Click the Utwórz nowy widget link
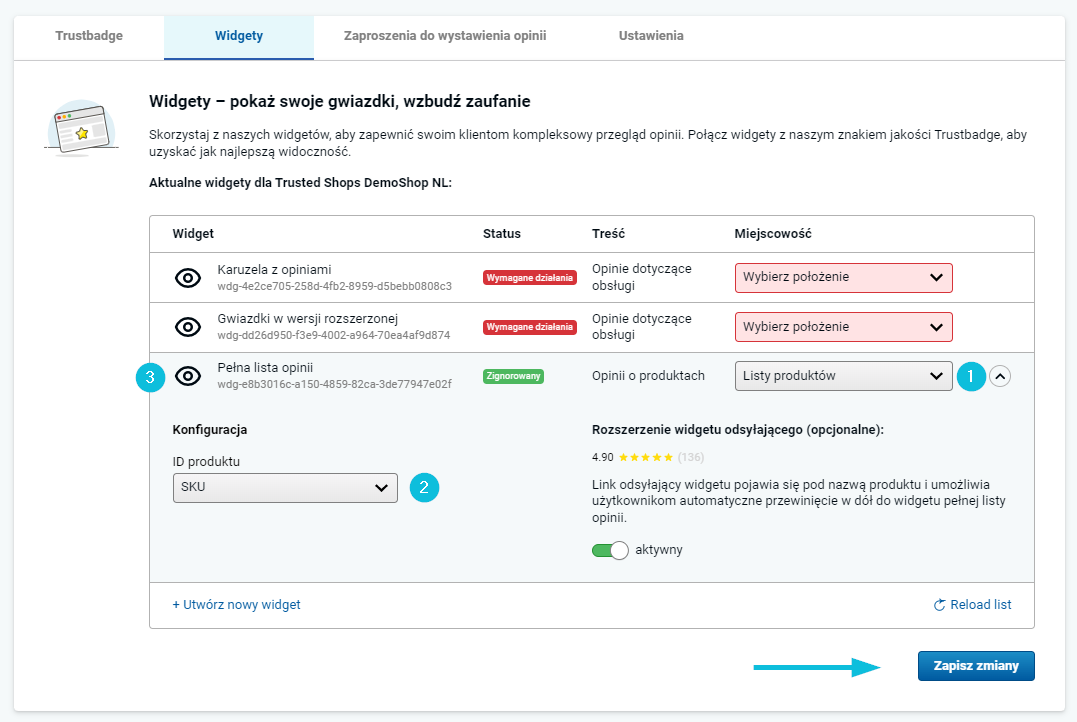The image size is (1077, 722). click(x=236, y=605)
